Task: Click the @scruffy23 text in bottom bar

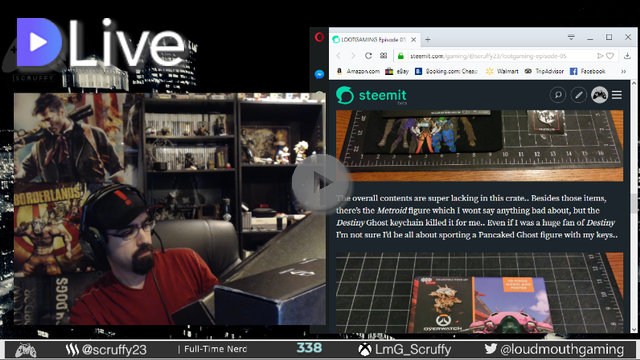Action: (x=114, y=350)
